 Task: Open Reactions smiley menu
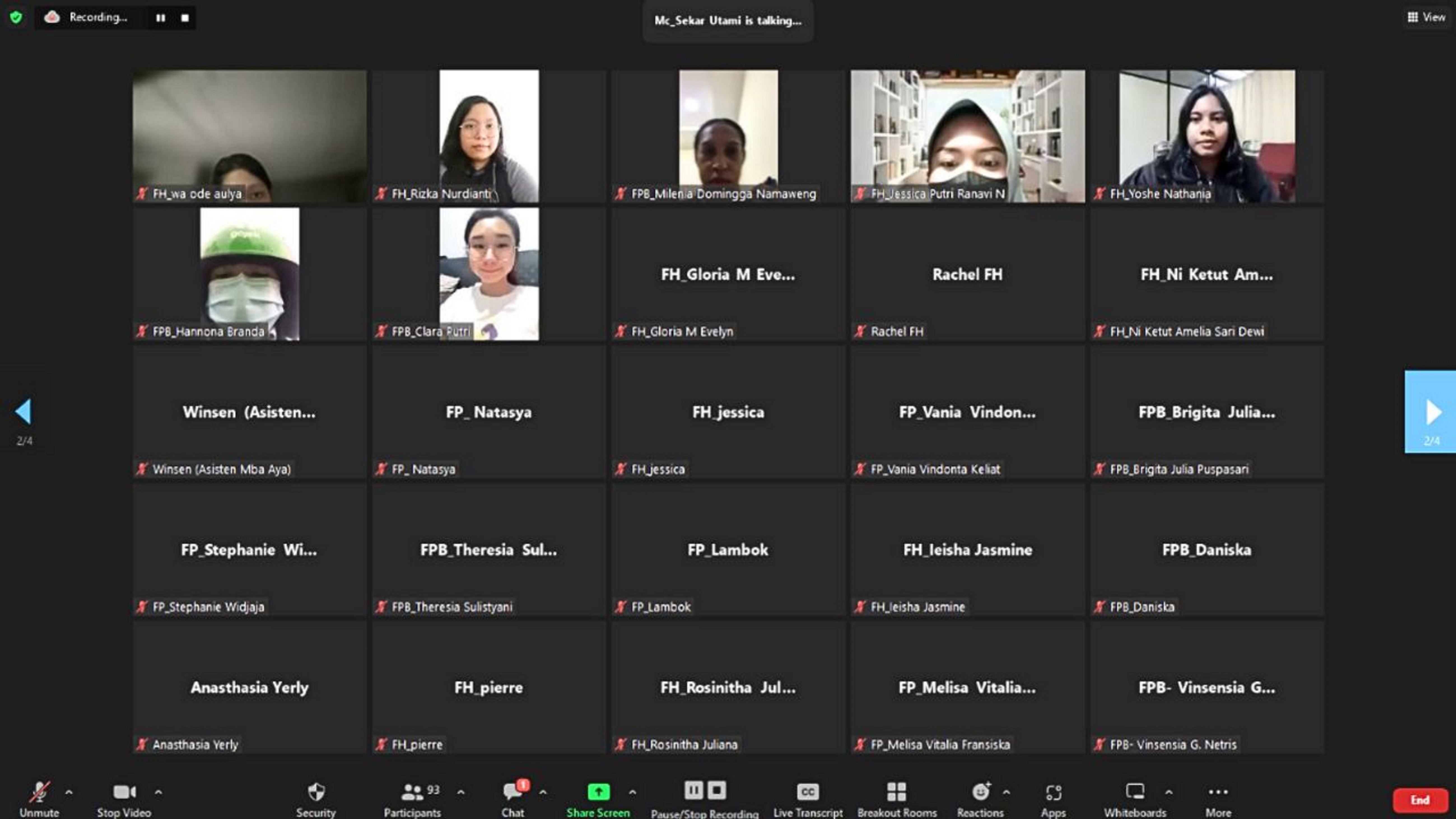coord(981,792)
